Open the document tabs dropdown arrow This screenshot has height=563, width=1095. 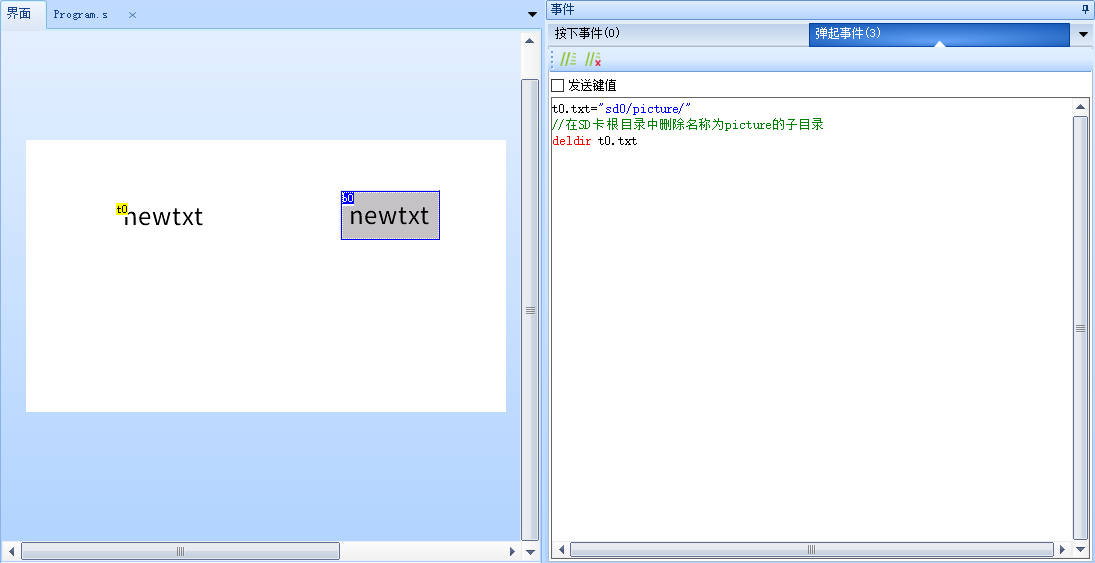pos(532,14)
